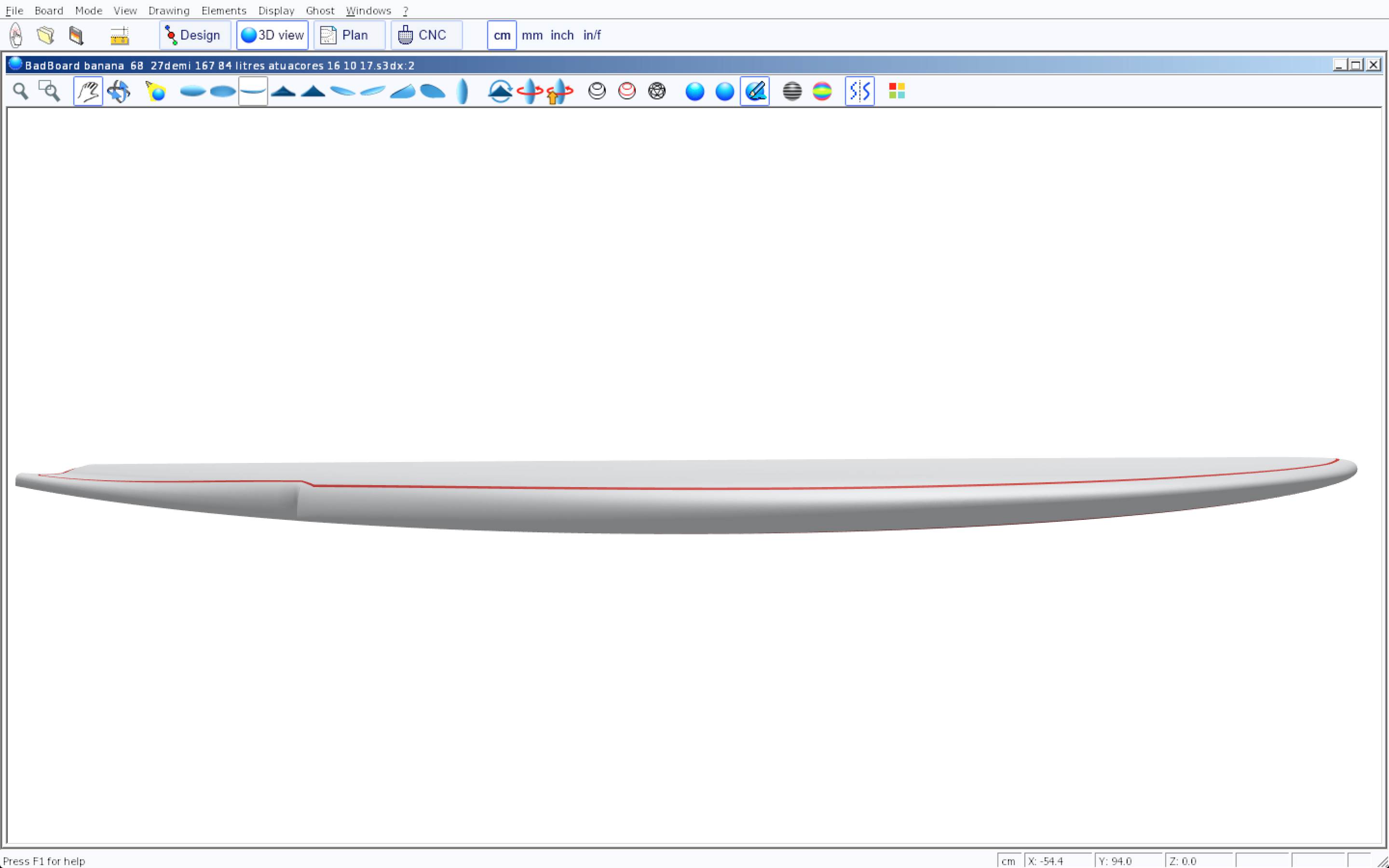
Task: Click the striped zebra sphere icon
Action: pos(792,91)
